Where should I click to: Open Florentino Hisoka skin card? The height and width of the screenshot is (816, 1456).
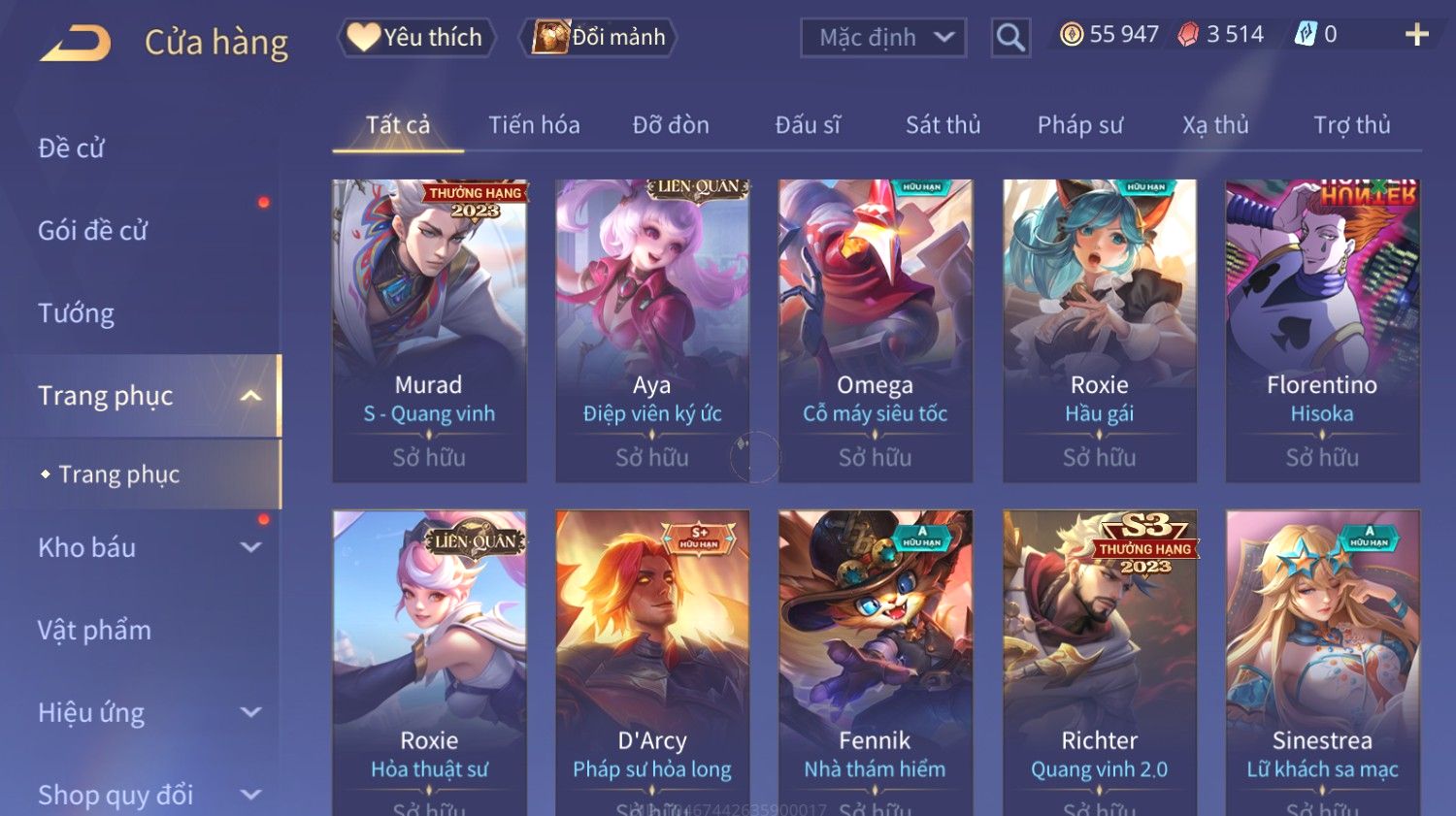pos(1322,331)
